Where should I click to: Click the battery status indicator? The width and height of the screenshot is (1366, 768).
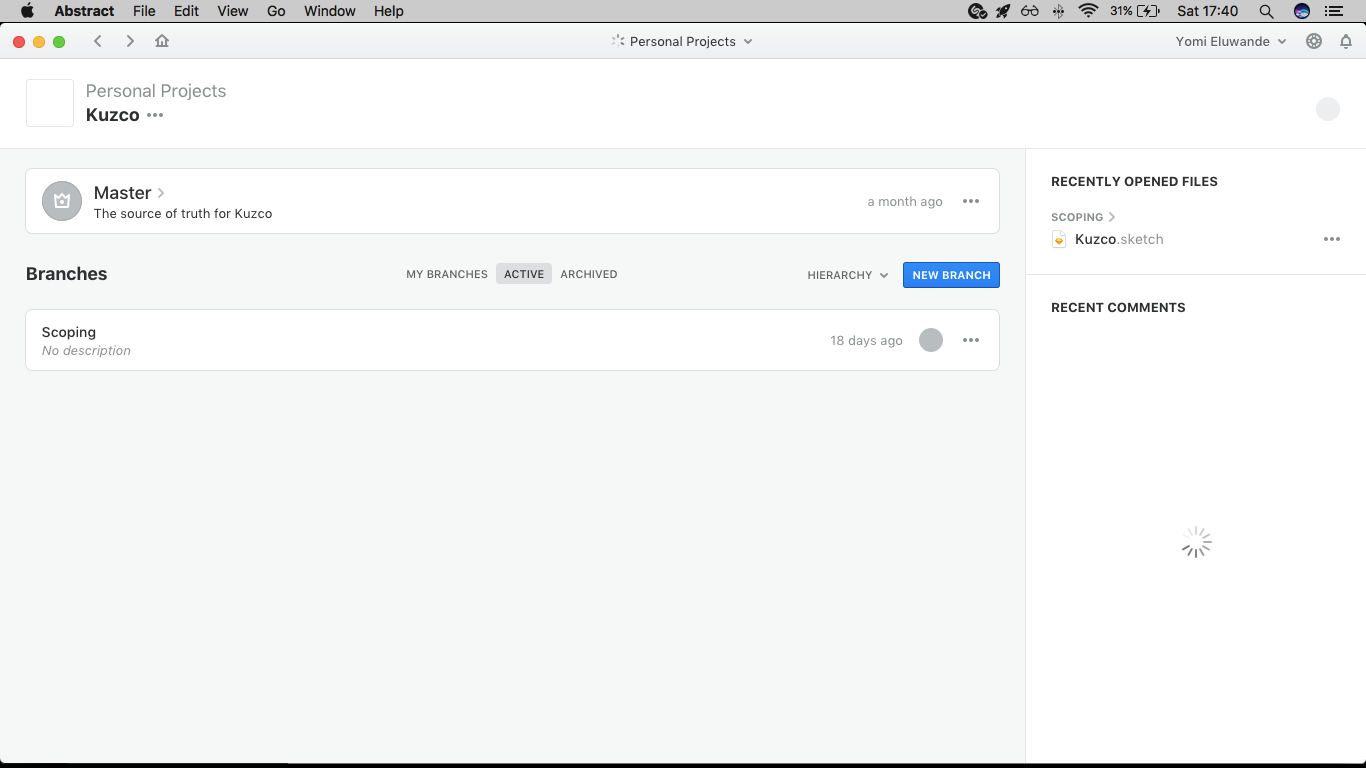[x=1135, y=11]
